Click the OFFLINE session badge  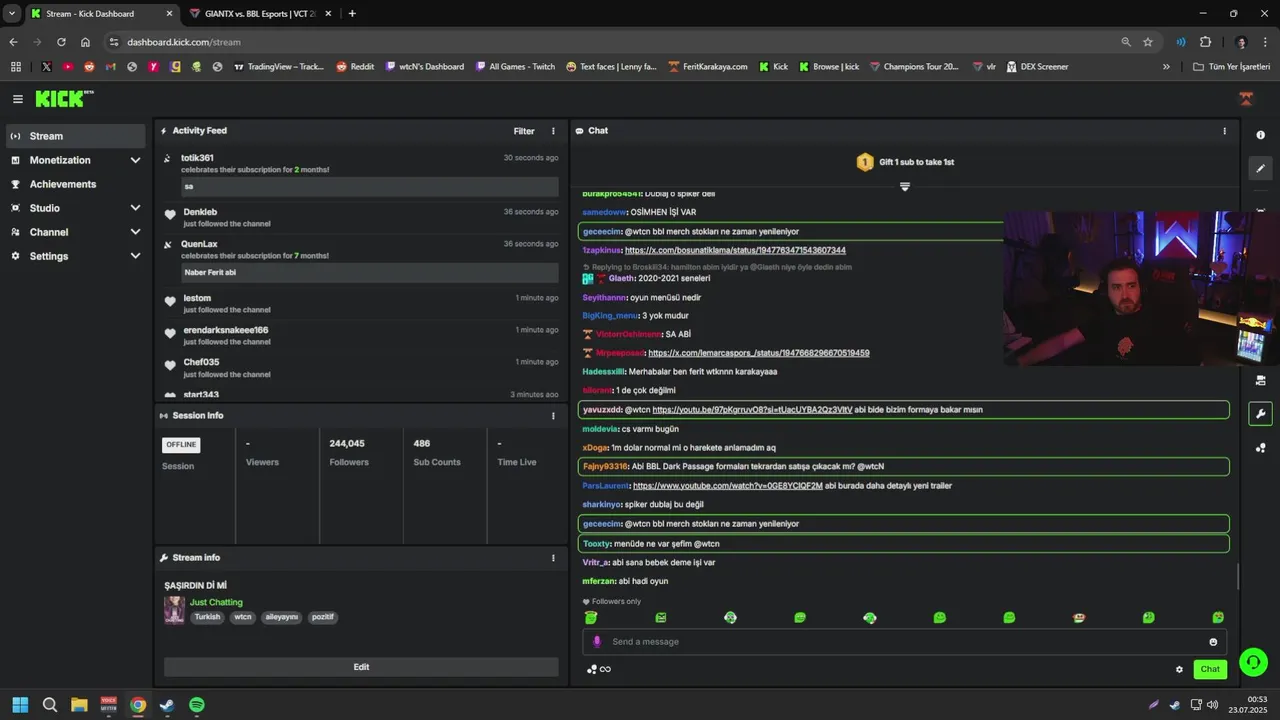(x=181, y=445)
